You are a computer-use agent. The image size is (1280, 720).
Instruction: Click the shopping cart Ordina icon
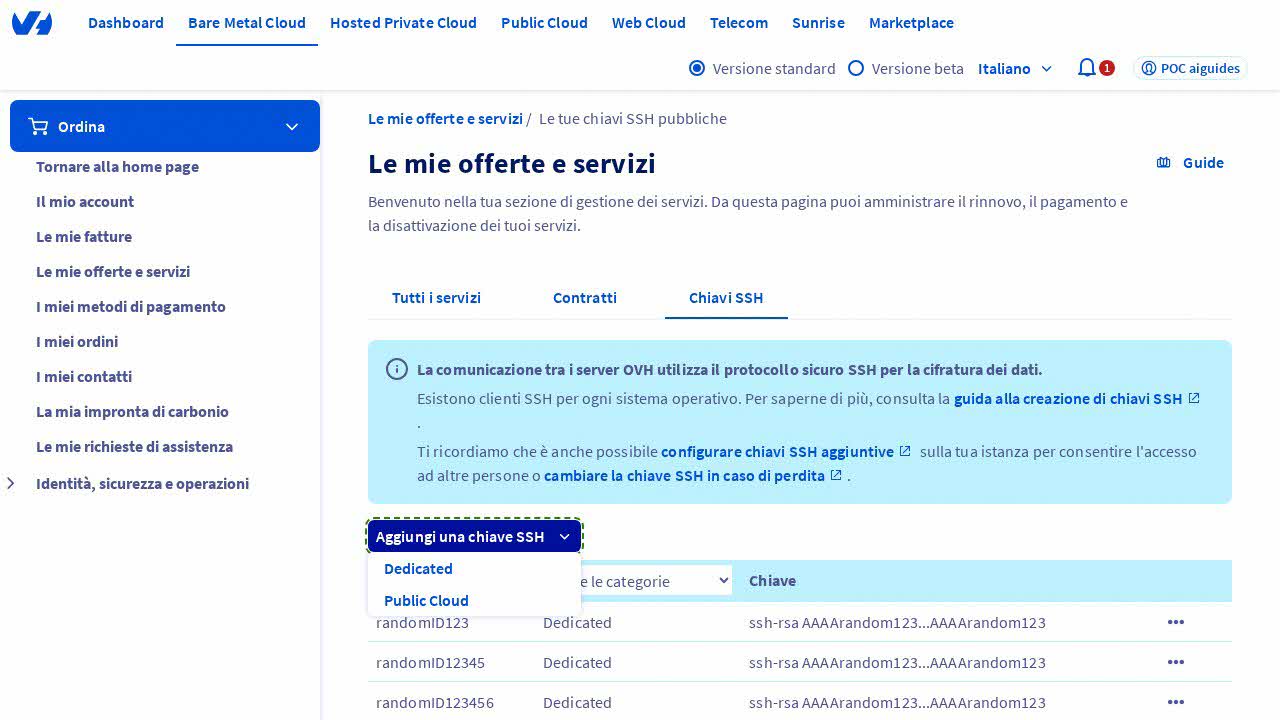[39, 126]
